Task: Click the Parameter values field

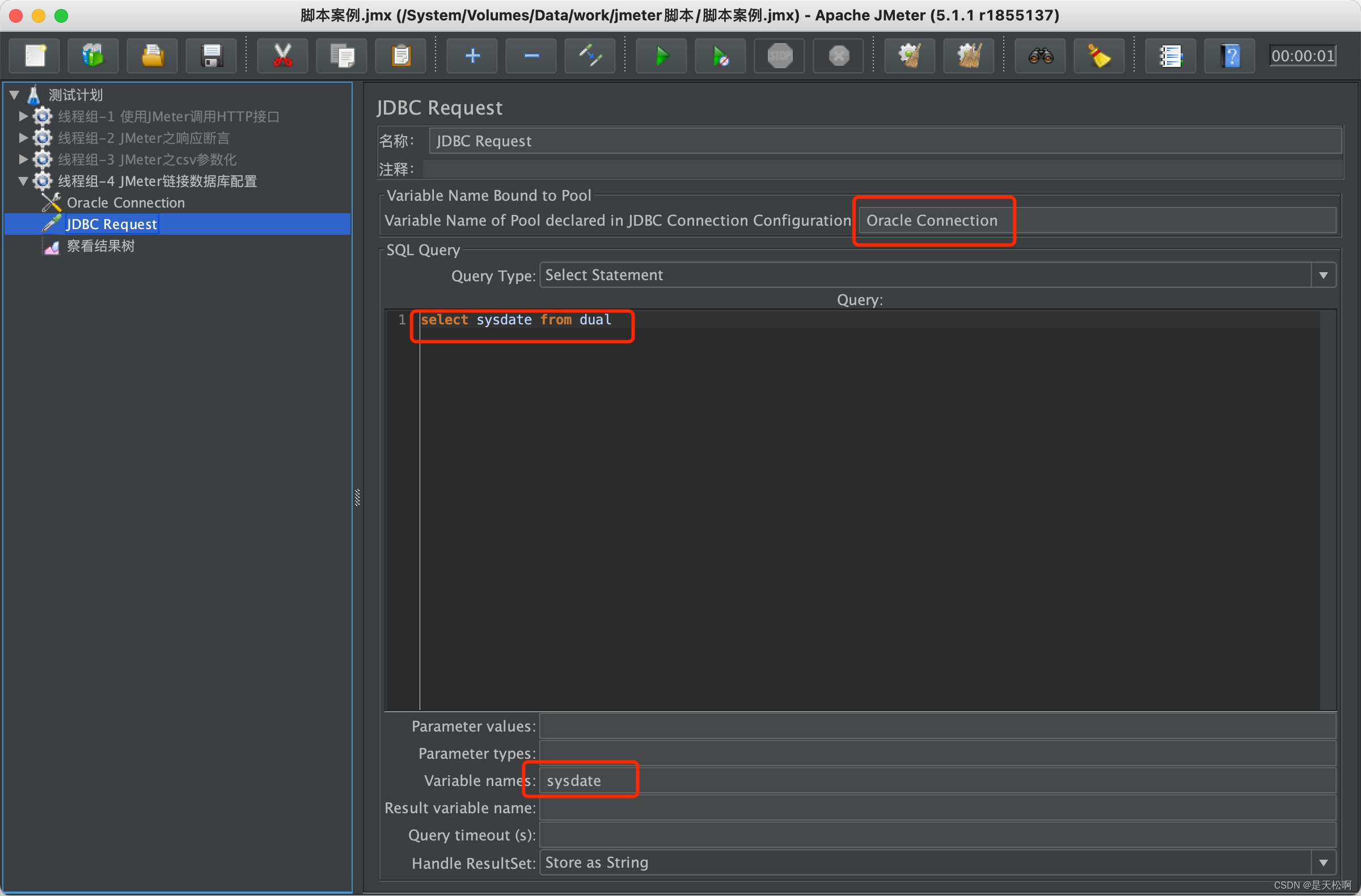Action: point(938,726)
